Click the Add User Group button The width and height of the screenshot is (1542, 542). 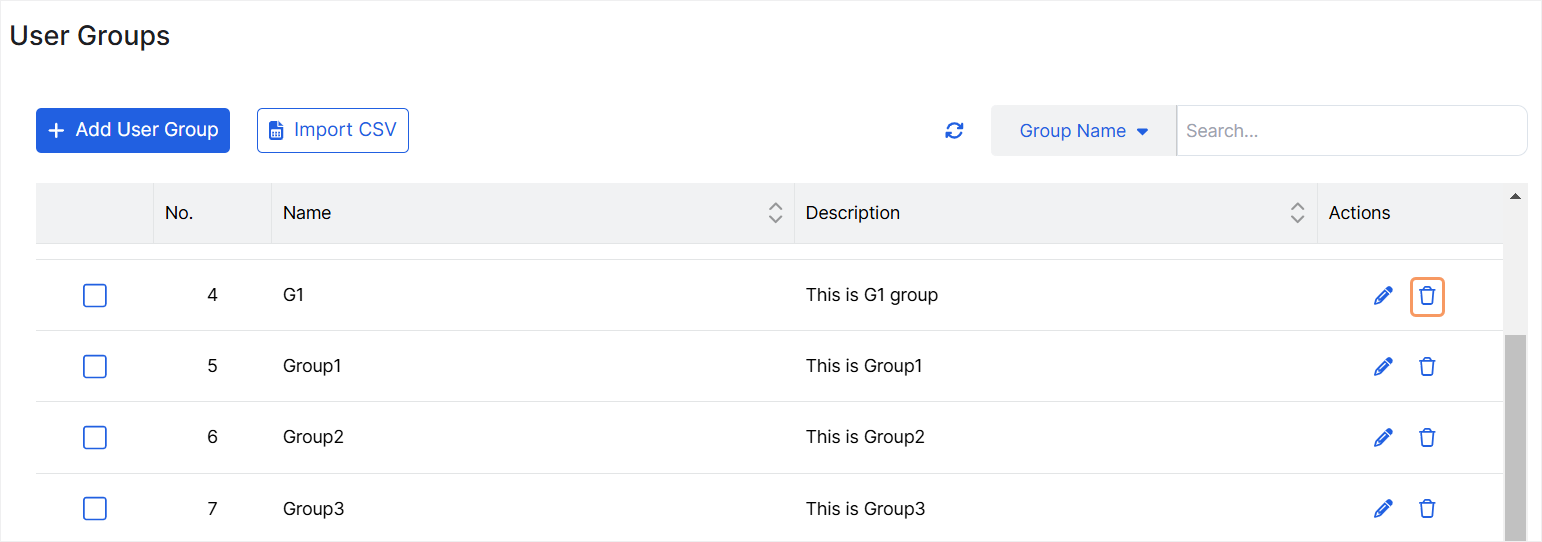pos(133,130)
